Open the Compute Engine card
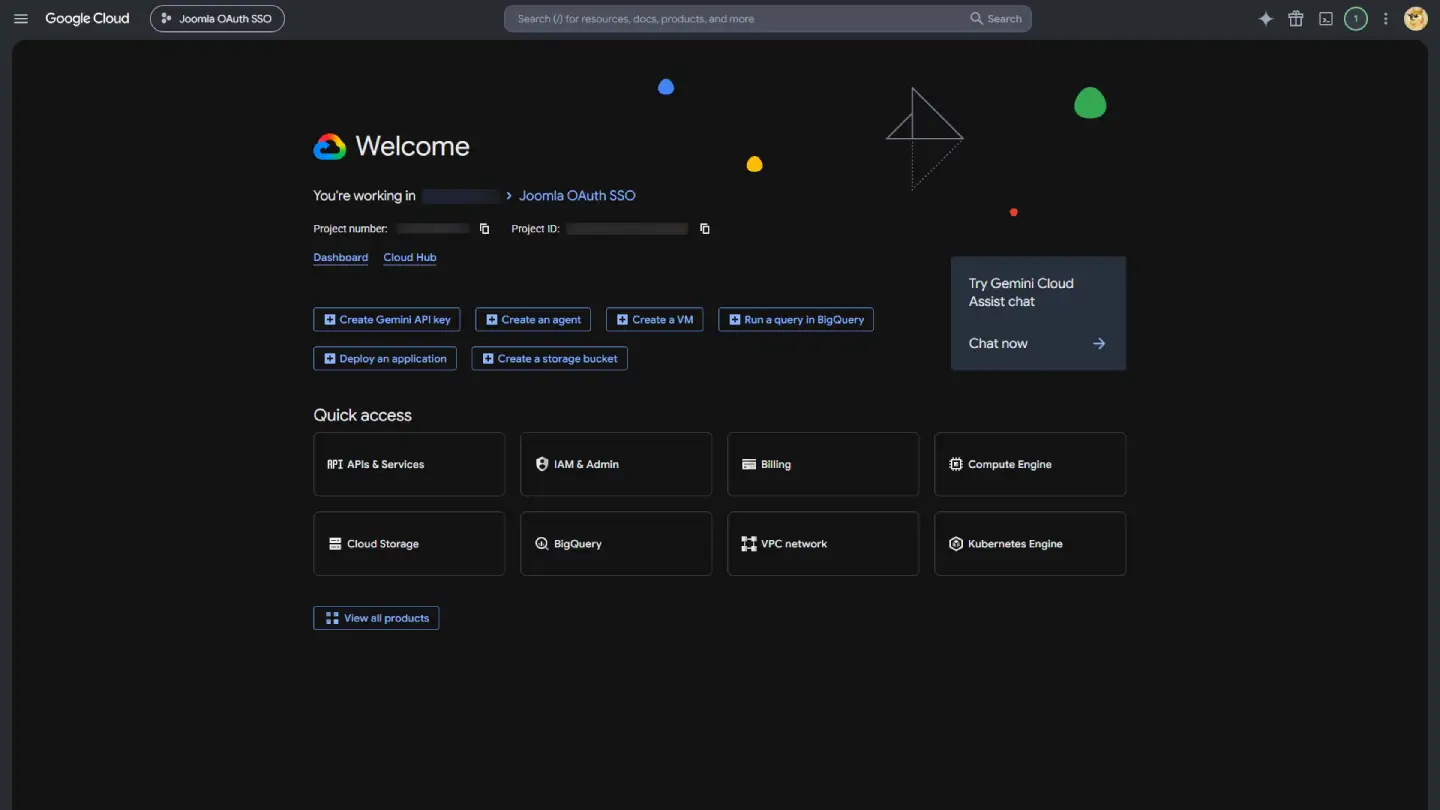 tap(1030, 464)
